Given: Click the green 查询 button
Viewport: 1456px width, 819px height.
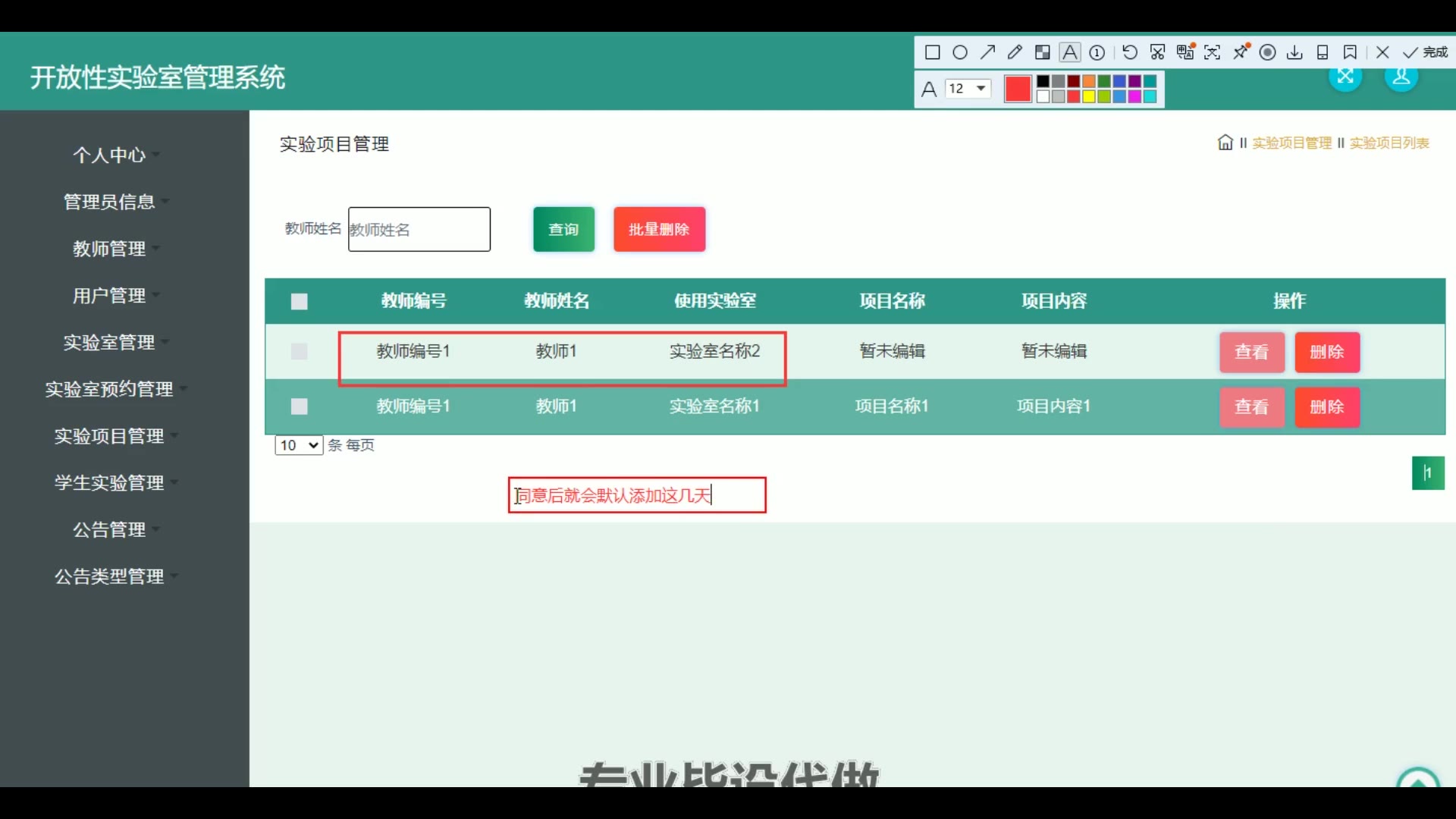Looking at the screenshot, I should (563, 230).
